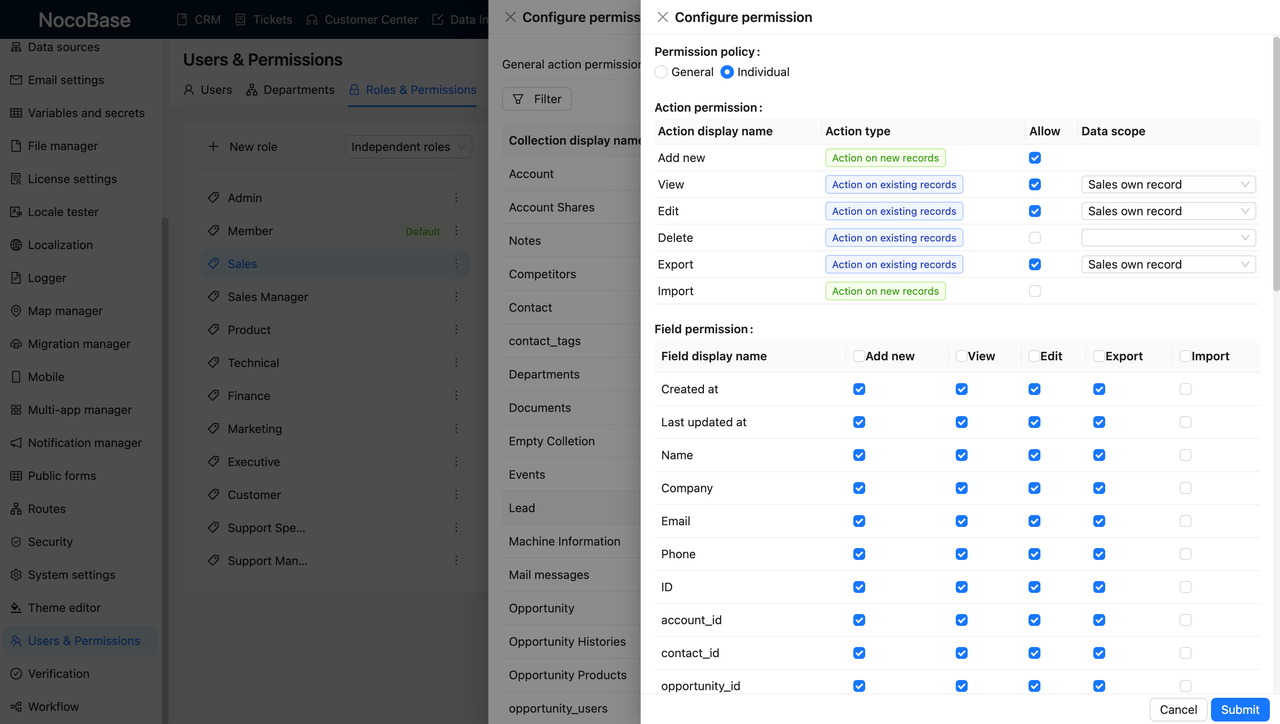Viewport: 1280px width, 724px height.
Task: Enable the Delete action Allow checkbox
Action: click(1034, 237)
